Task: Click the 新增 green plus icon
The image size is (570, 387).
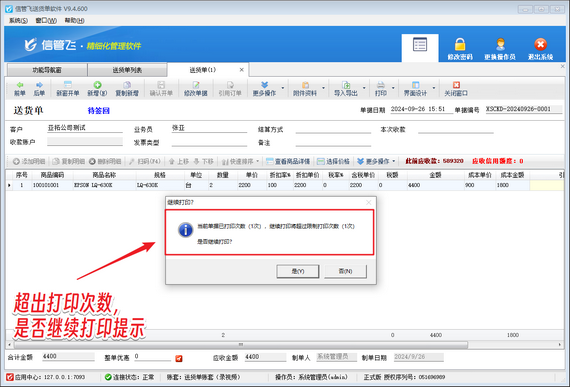Action: [97, 85]
